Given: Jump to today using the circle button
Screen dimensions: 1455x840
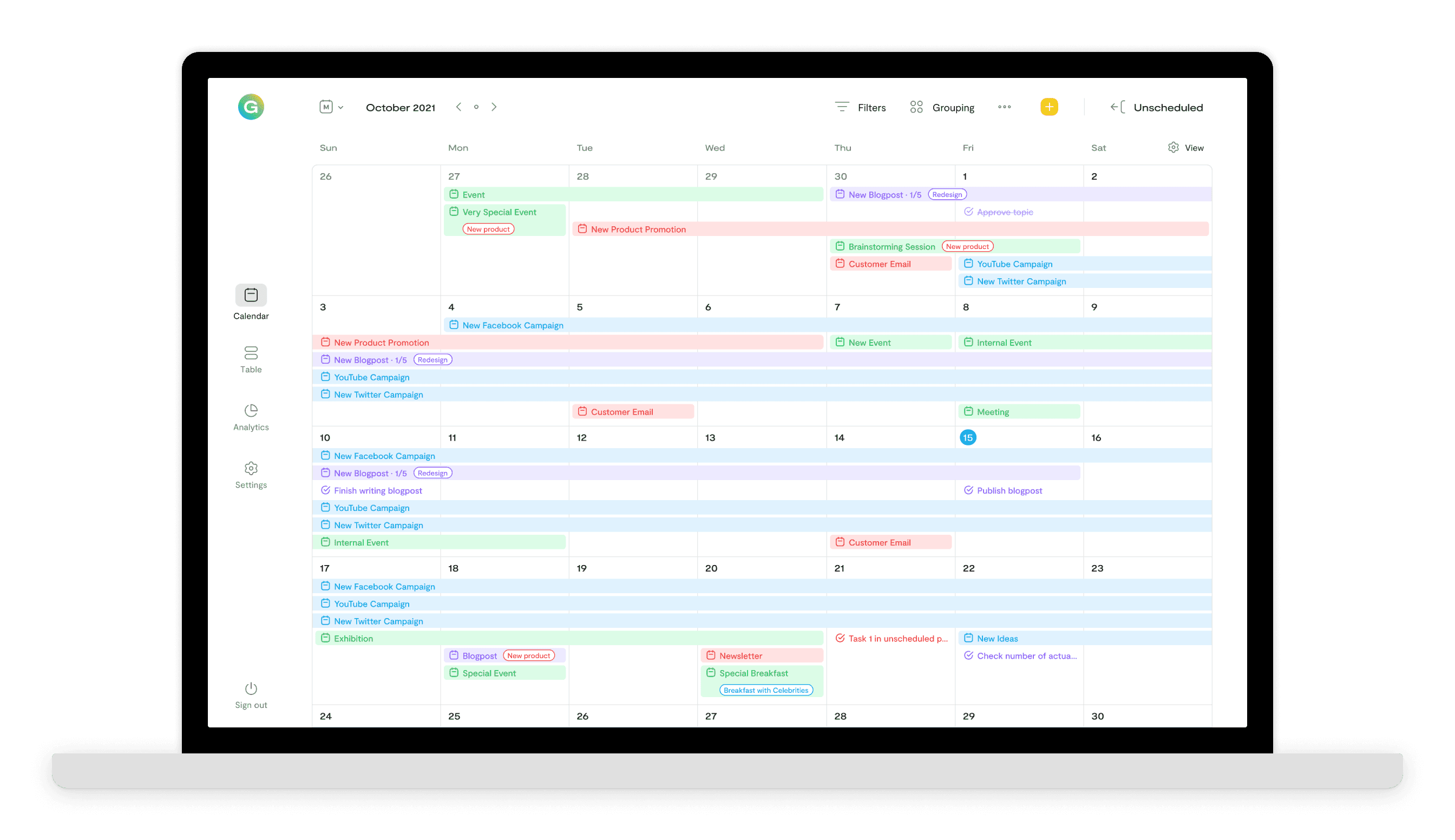Looking at the screenshot, I should (x=476, y=107).
